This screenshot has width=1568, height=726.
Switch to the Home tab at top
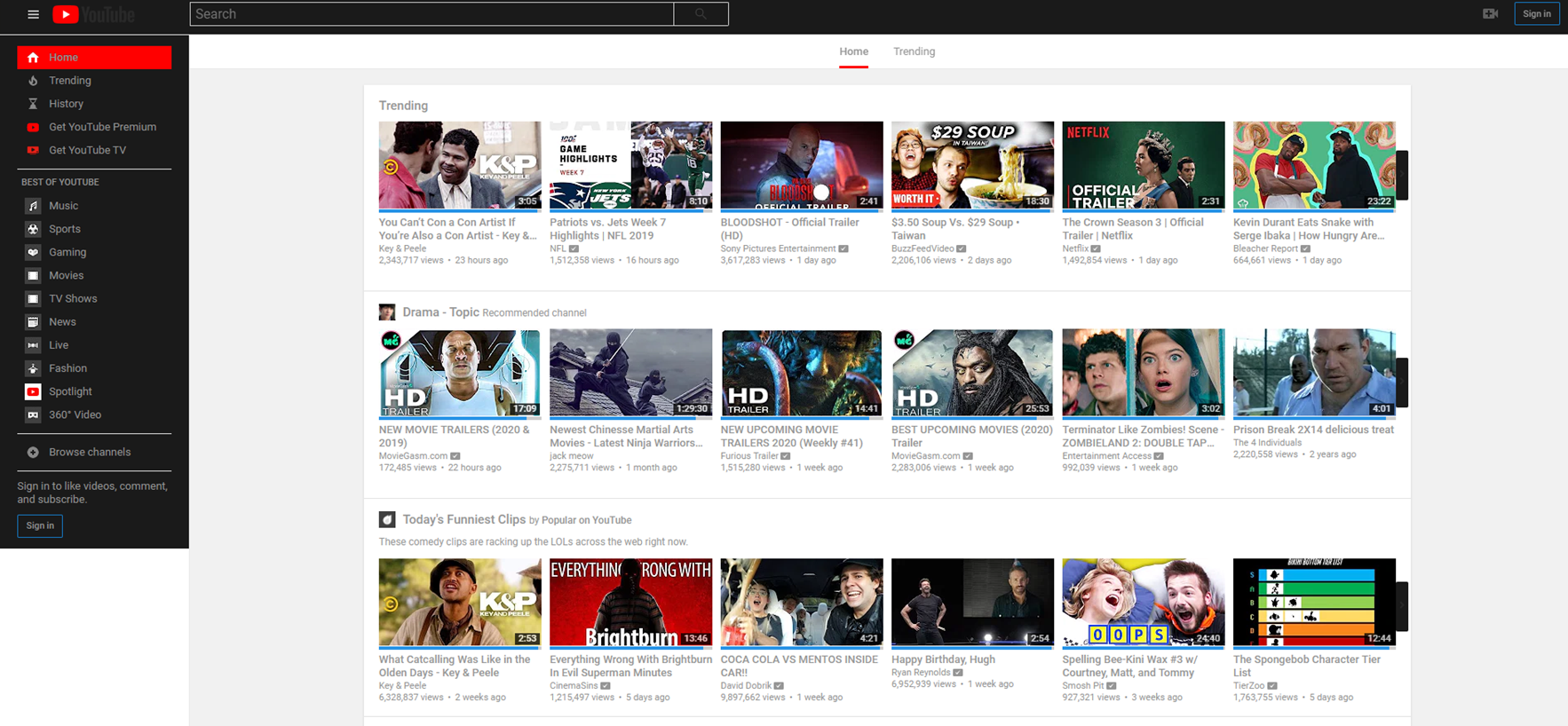pos(854,51)
